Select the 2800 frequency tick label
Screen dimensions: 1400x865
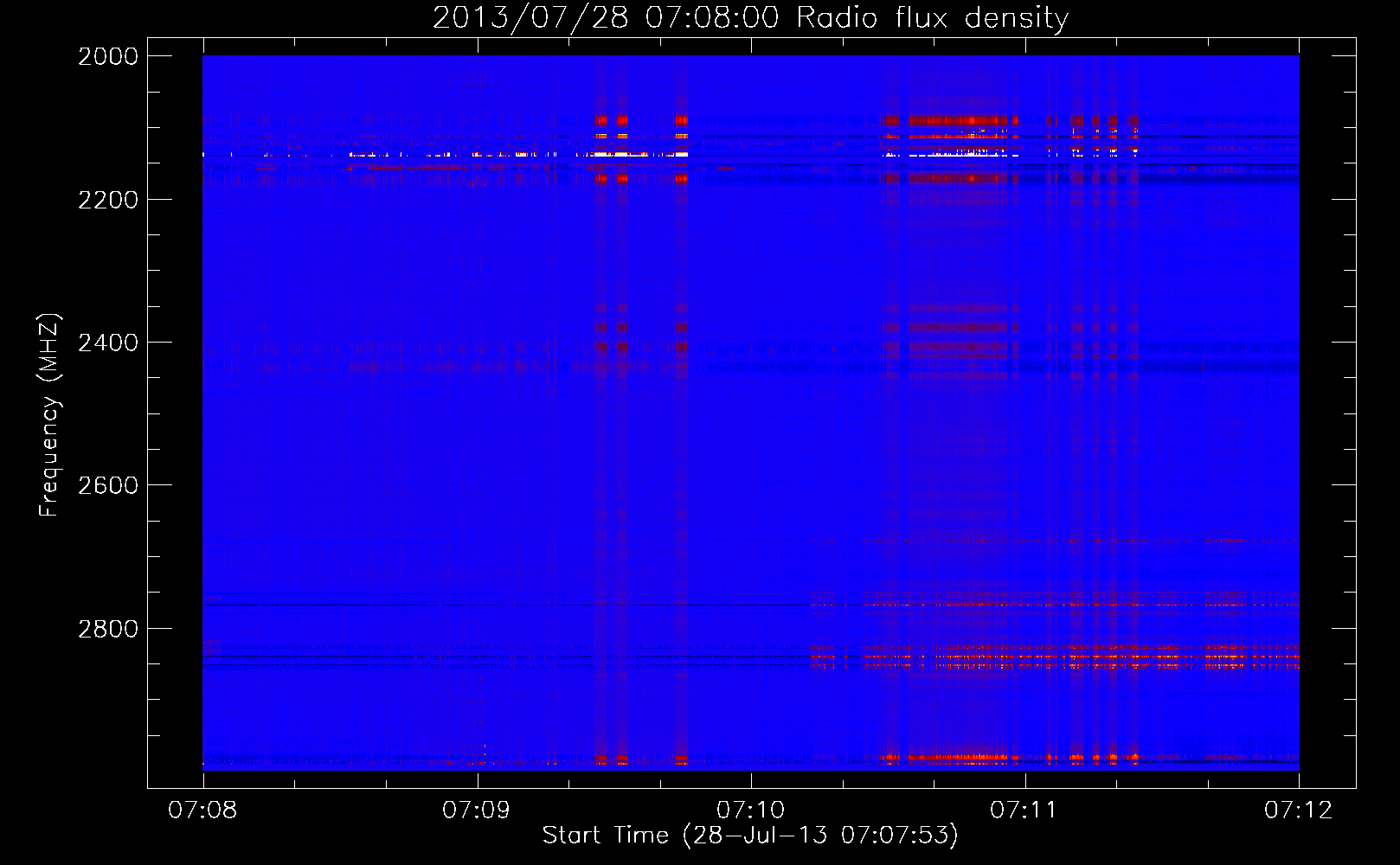tap(108, 629)
